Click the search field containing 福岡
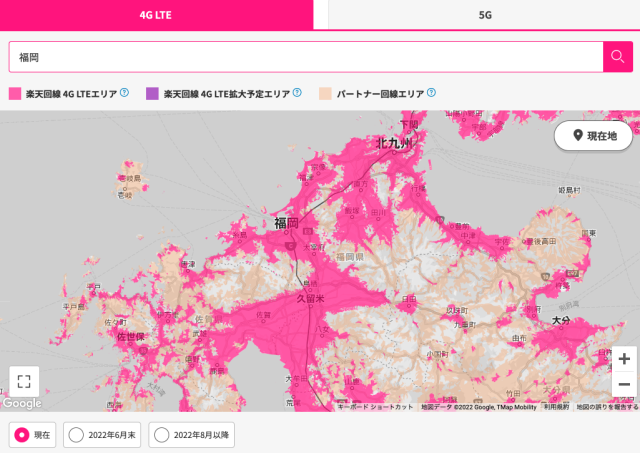 (x=306, y=57)
